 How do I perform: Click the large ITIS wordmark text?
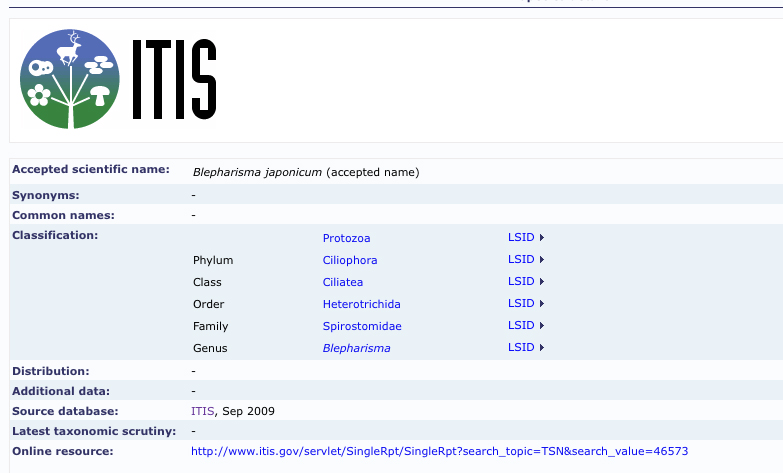(174, 79)
